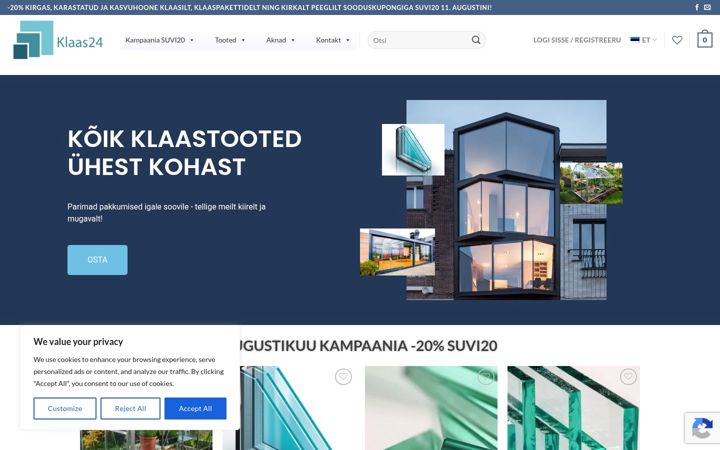Image resolution: width=720 pixels, height=450 pixels.
Task: Click the KAMPAANIA -20% SUVI20 heading
Action: 368,346
